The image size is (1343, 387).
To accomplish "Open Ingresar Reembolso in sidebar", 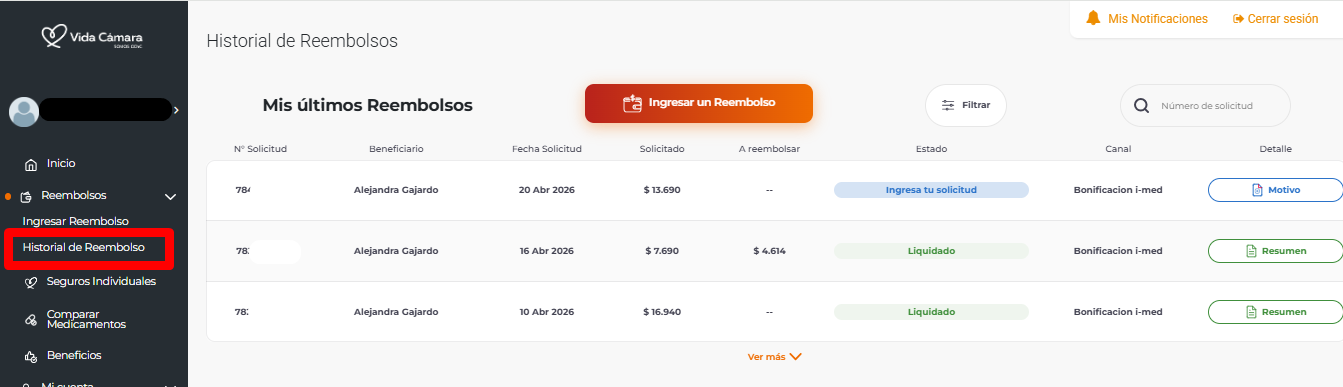I will coord(76,221).
